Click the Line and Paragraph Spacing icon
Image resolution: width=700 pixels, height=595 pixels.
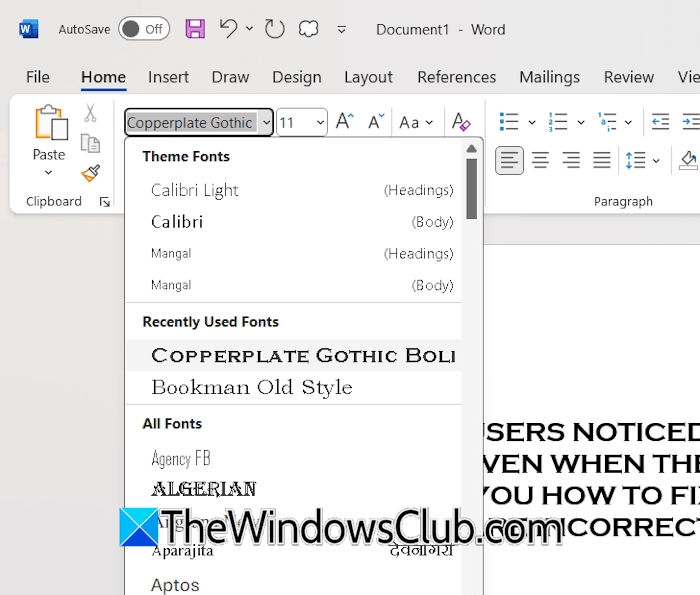click(x=635, y=160)
